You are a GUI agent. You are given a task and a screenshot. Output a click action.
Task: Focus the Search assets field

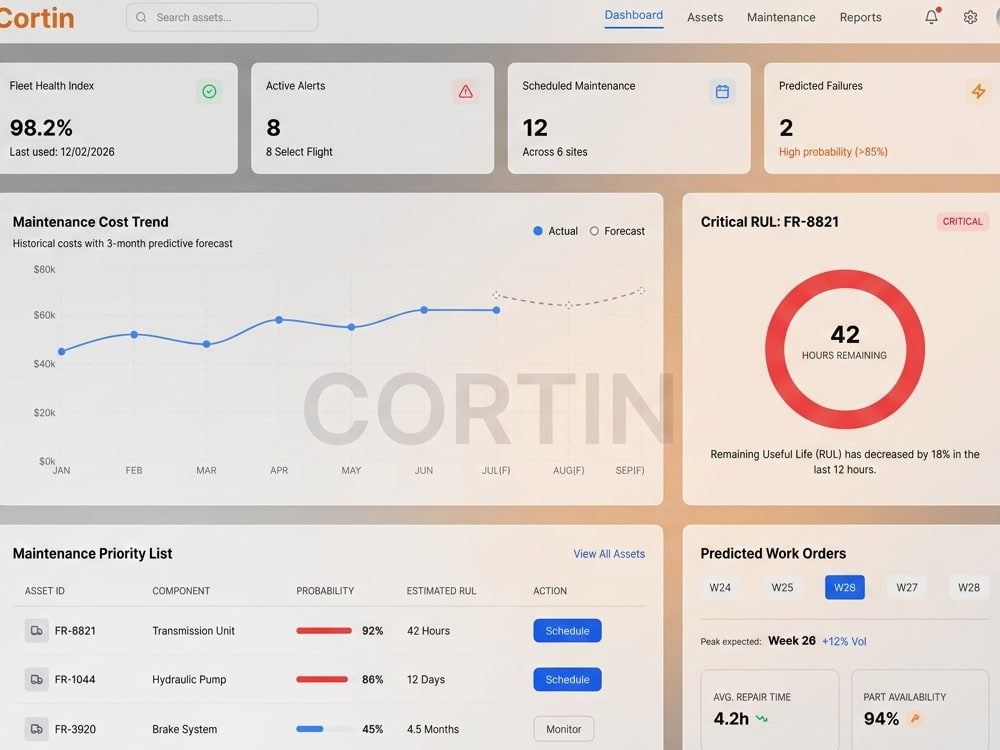click(222, 17)
